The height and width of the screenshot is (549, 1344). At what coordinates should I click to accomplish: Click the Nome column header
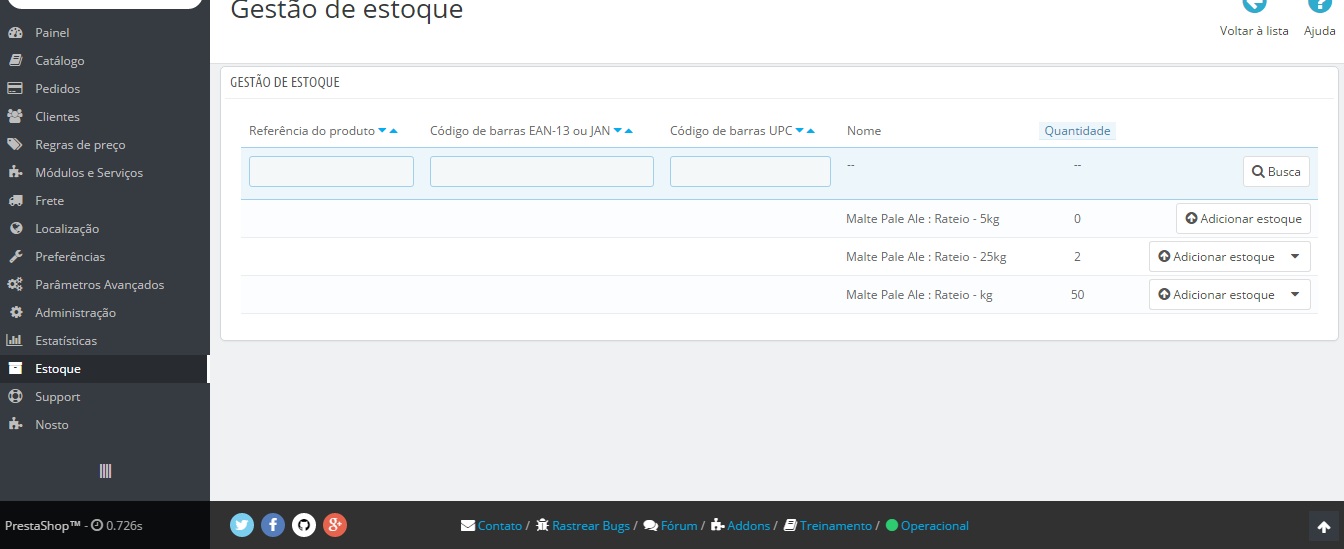coord(864,131)
